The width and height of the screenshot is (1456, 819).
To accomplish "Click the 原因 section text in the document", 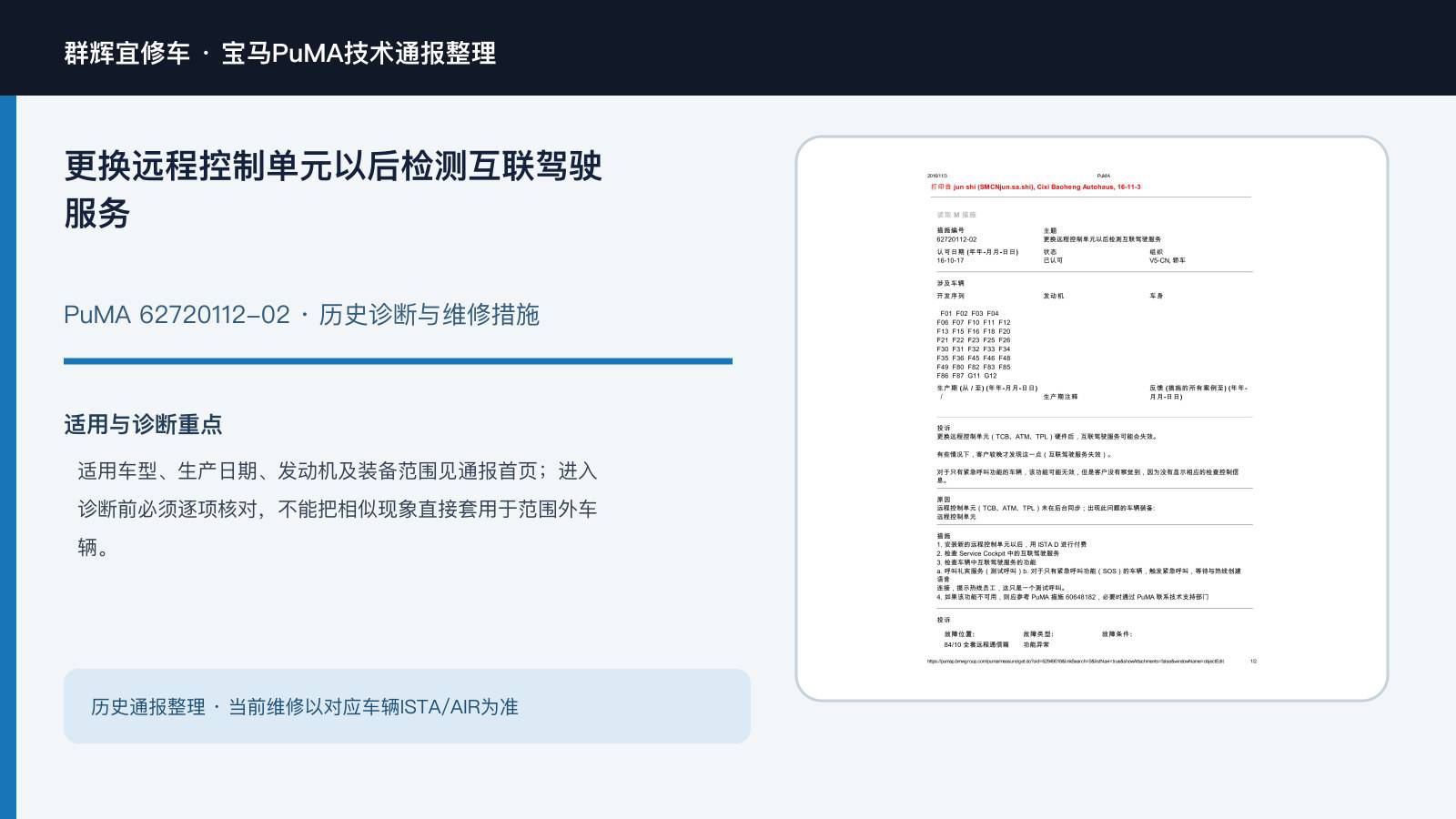I will tap(1046, 508).
